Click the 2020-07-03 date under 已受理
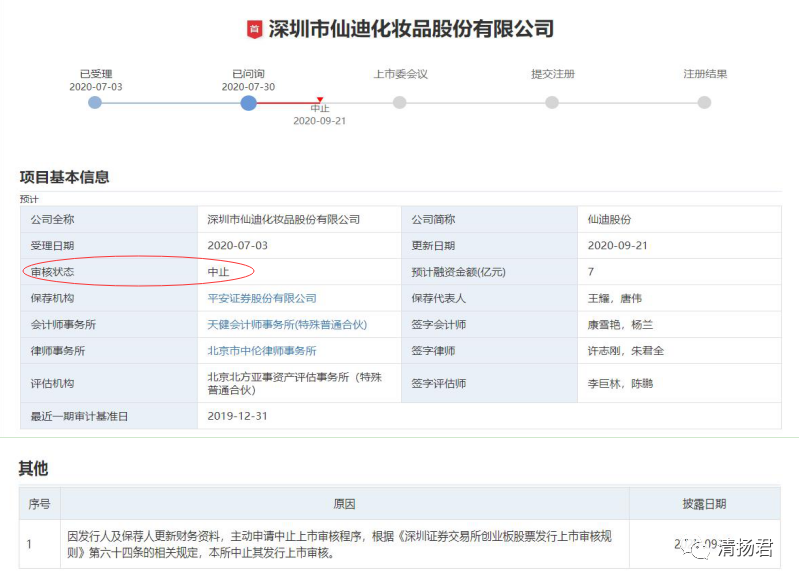This screenshot has height=582, width=799. pos(96,87)
